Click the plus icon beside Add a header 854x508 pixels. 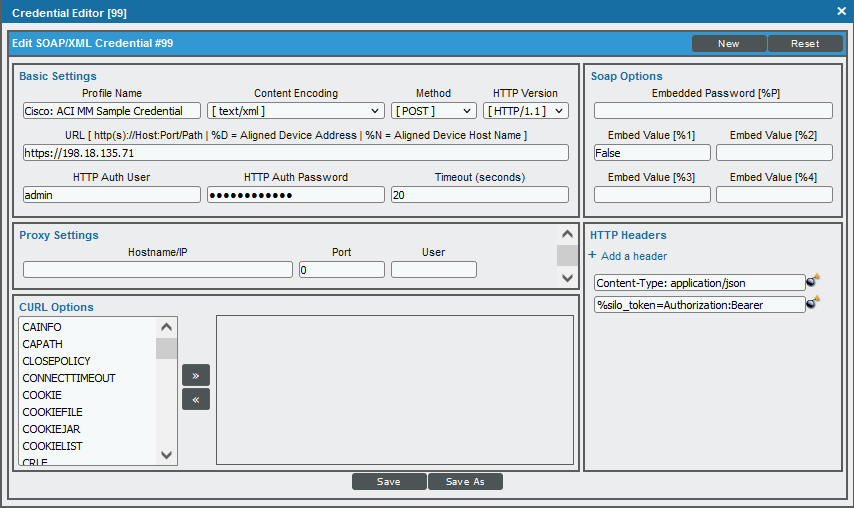click(593, 255)
